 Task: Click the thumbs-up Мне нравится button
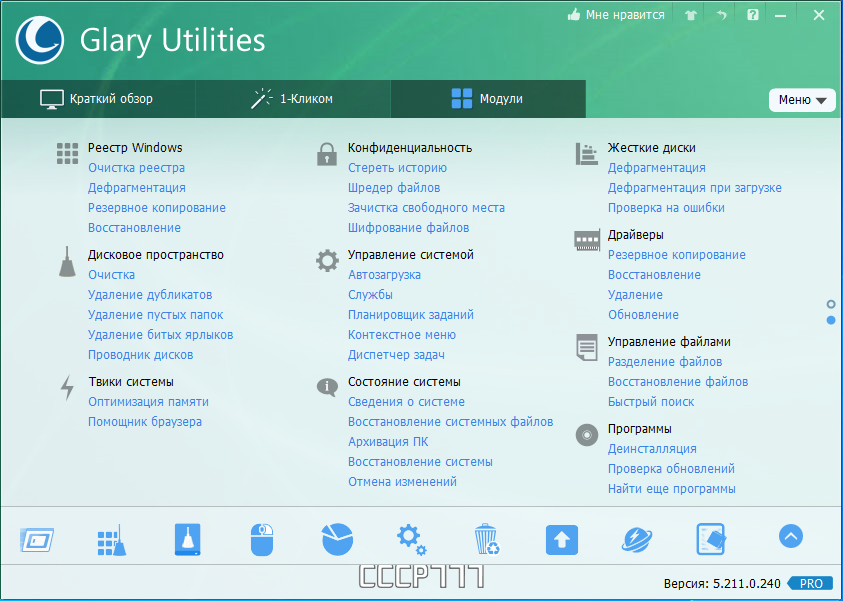(616, 15)
